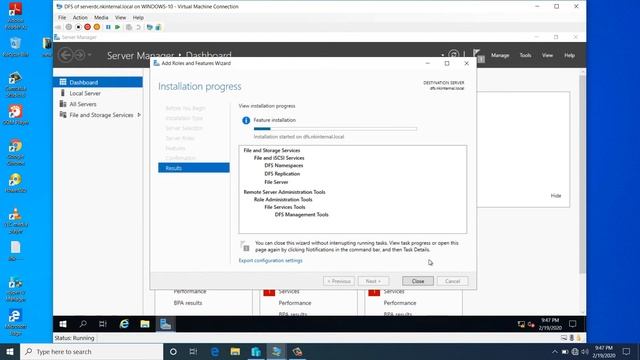Select the Results wizard step
This screenshot has height=360, width=640.
(x=194, y=168)
